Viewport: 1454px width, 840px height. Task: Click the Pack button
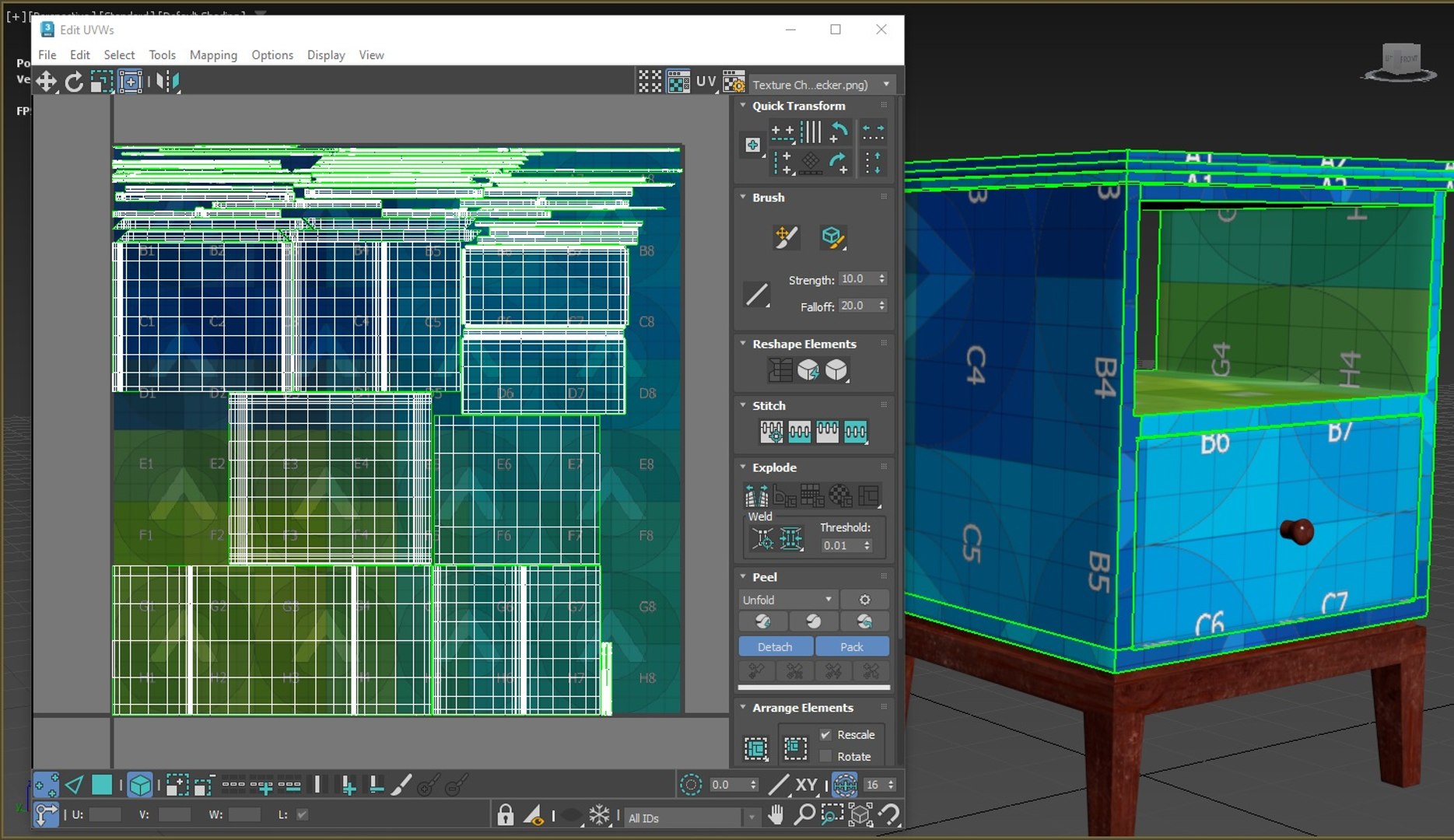[852, 646]
